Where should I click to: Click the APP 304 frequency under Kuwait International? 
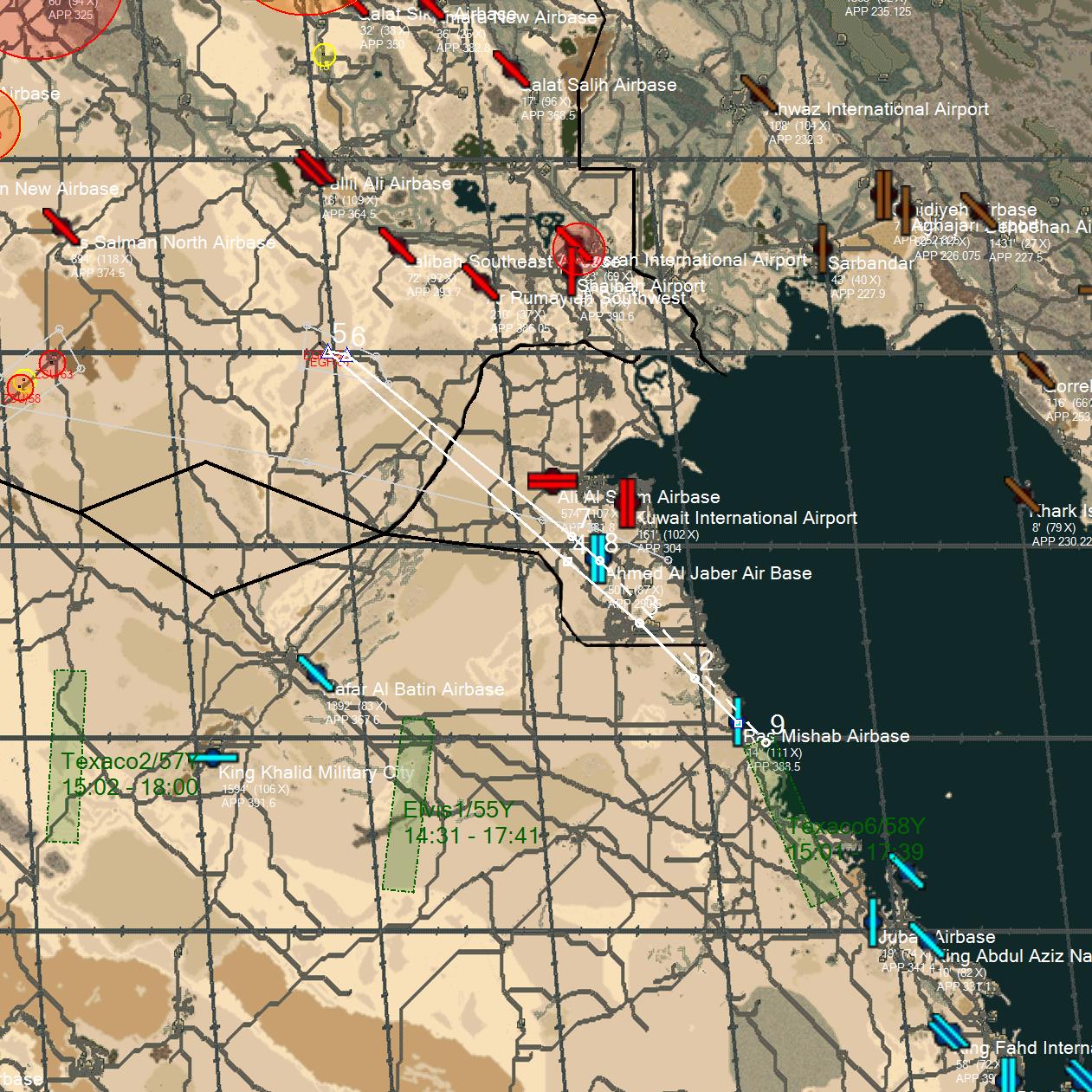click(659, 548)
